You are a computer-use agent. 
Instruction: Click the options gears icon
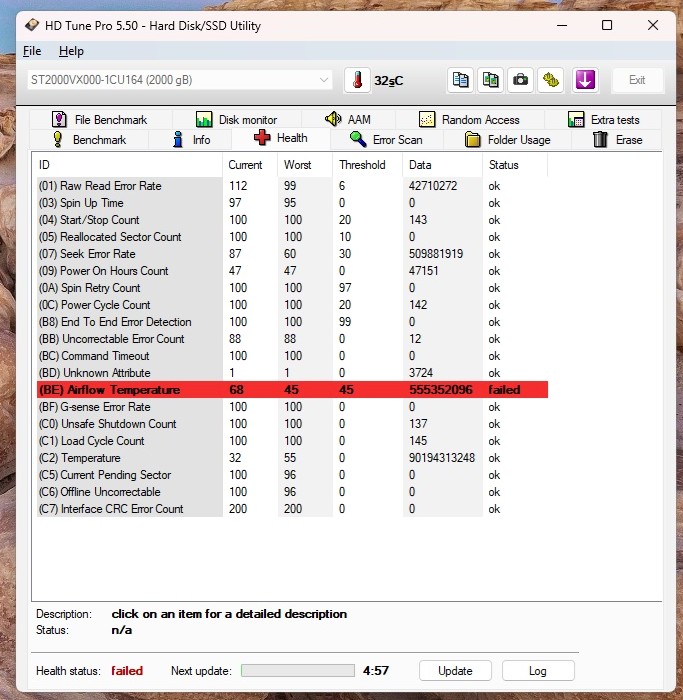(x=550, y=80)
